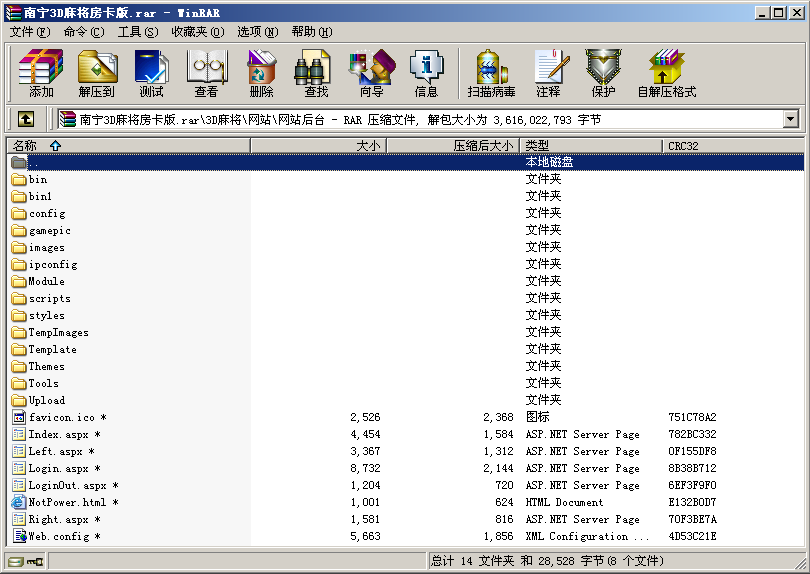
Task: Select the Themes folder in list
Action: [x=46, y=366]
